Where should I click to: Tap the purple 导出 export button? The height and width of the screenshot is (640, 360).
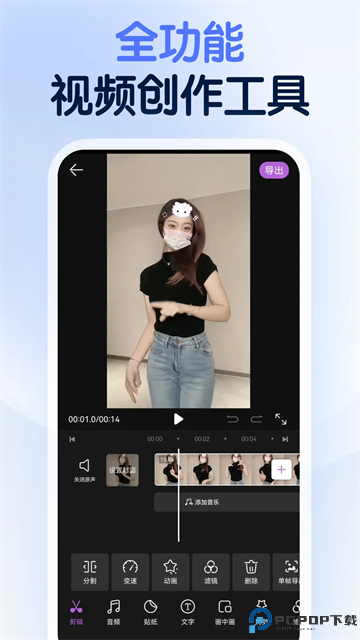[x=274, y=170]
